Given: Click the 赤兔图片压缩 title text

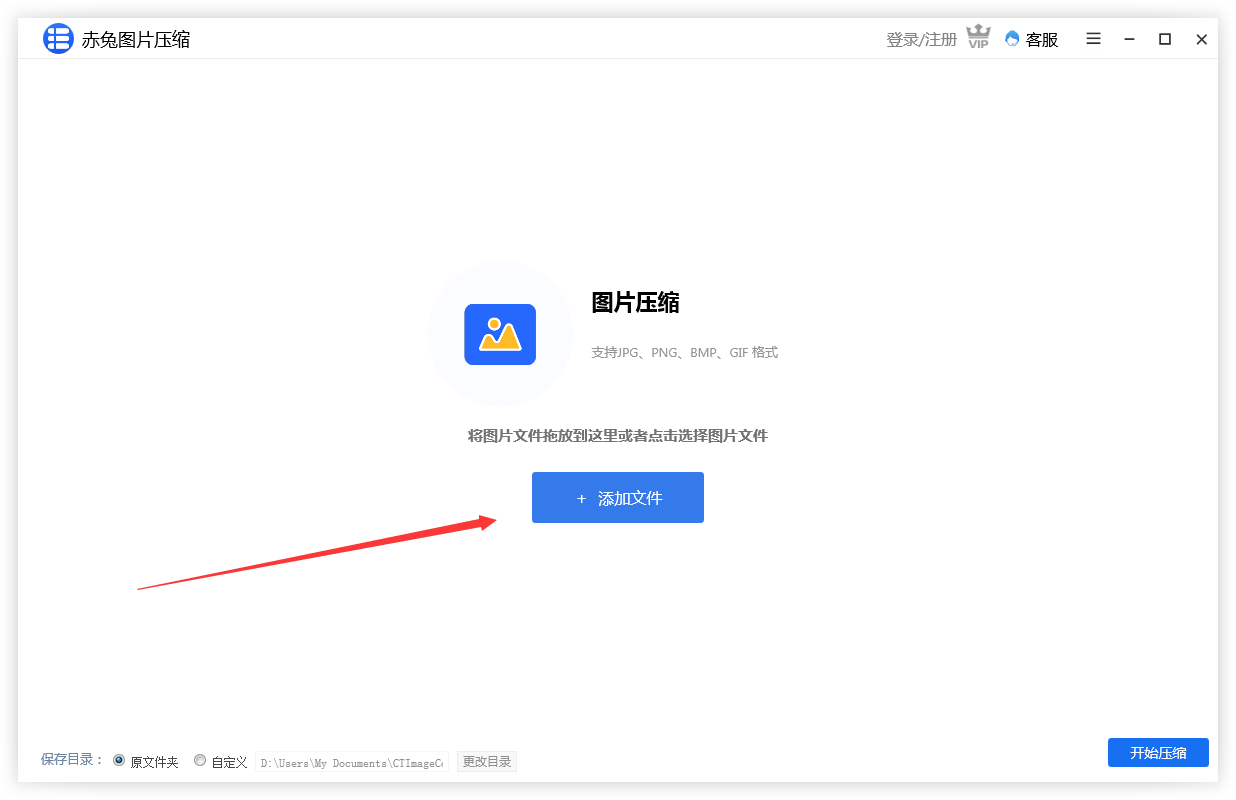Looking at the screenshot, I should (136, 39).
